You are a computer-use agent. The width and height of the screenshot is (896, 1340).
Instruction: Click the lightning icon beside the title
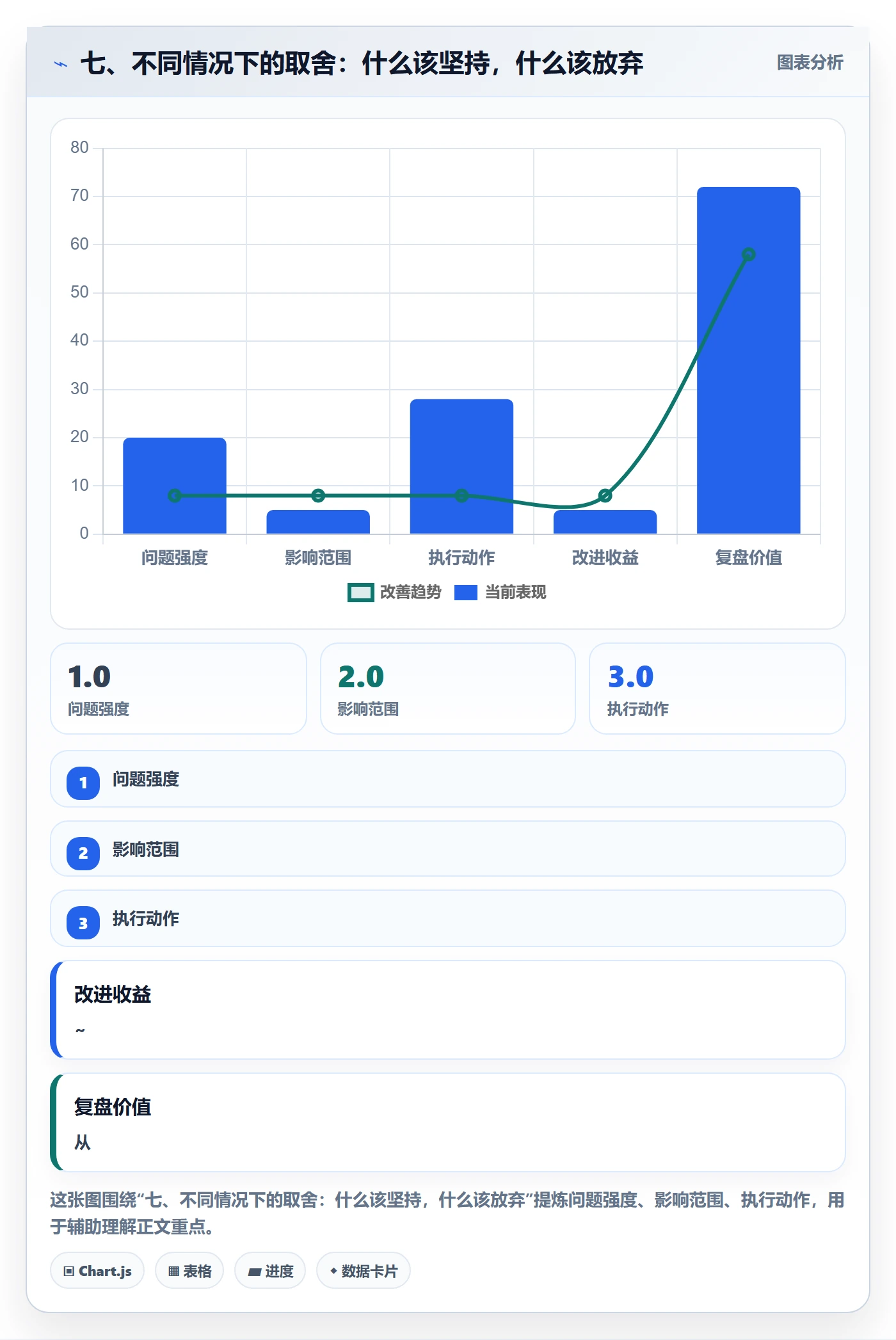(x=61, y=64)
